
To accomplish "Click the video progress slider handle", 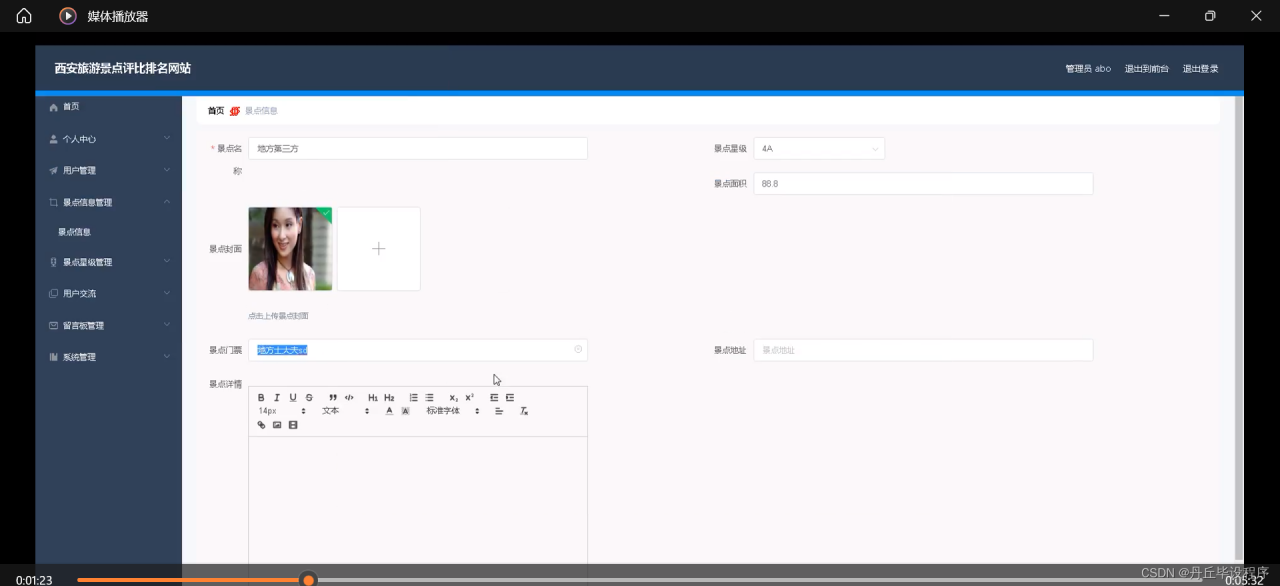I will click(x=309, y=580).
